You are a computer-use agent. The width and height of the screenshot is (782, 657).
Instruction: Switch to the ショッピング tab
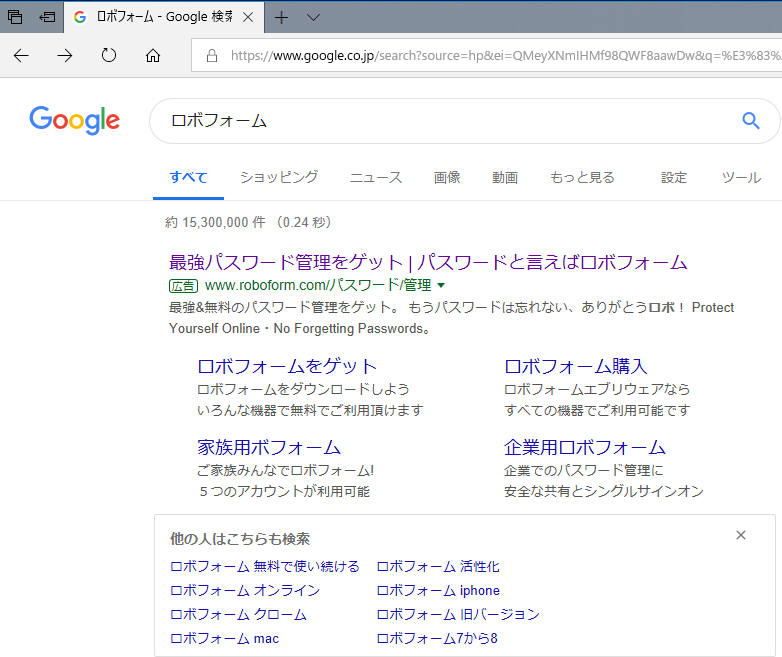[279, 178]
